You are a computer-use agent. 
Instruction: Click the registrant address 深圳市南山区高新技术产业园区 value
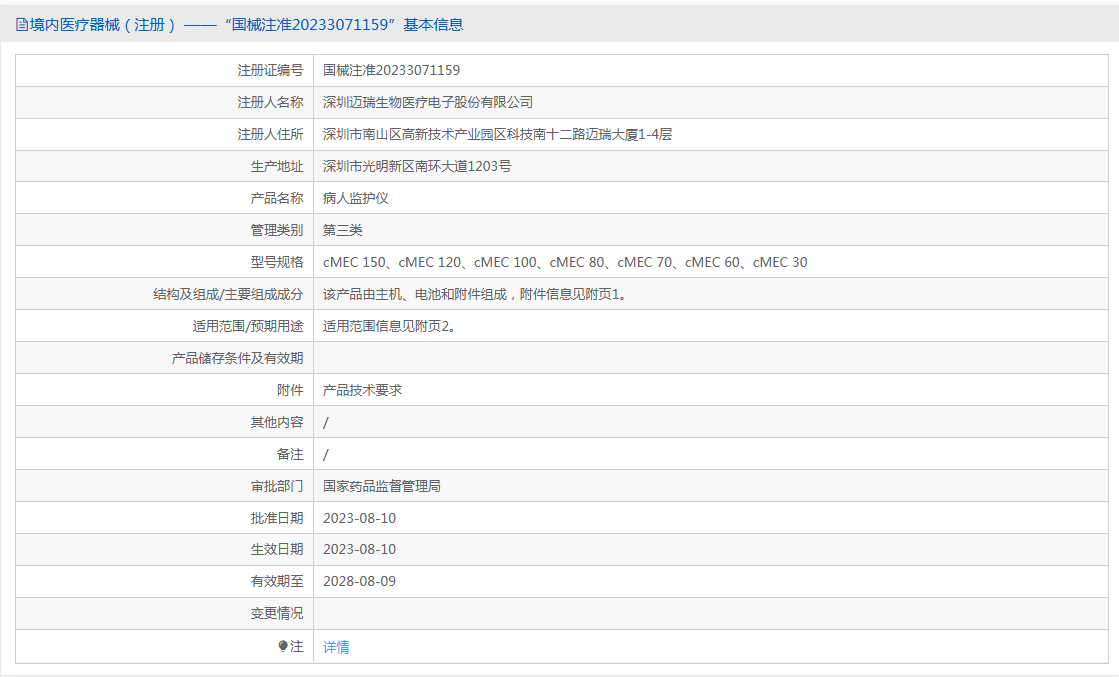click(497, 135)
